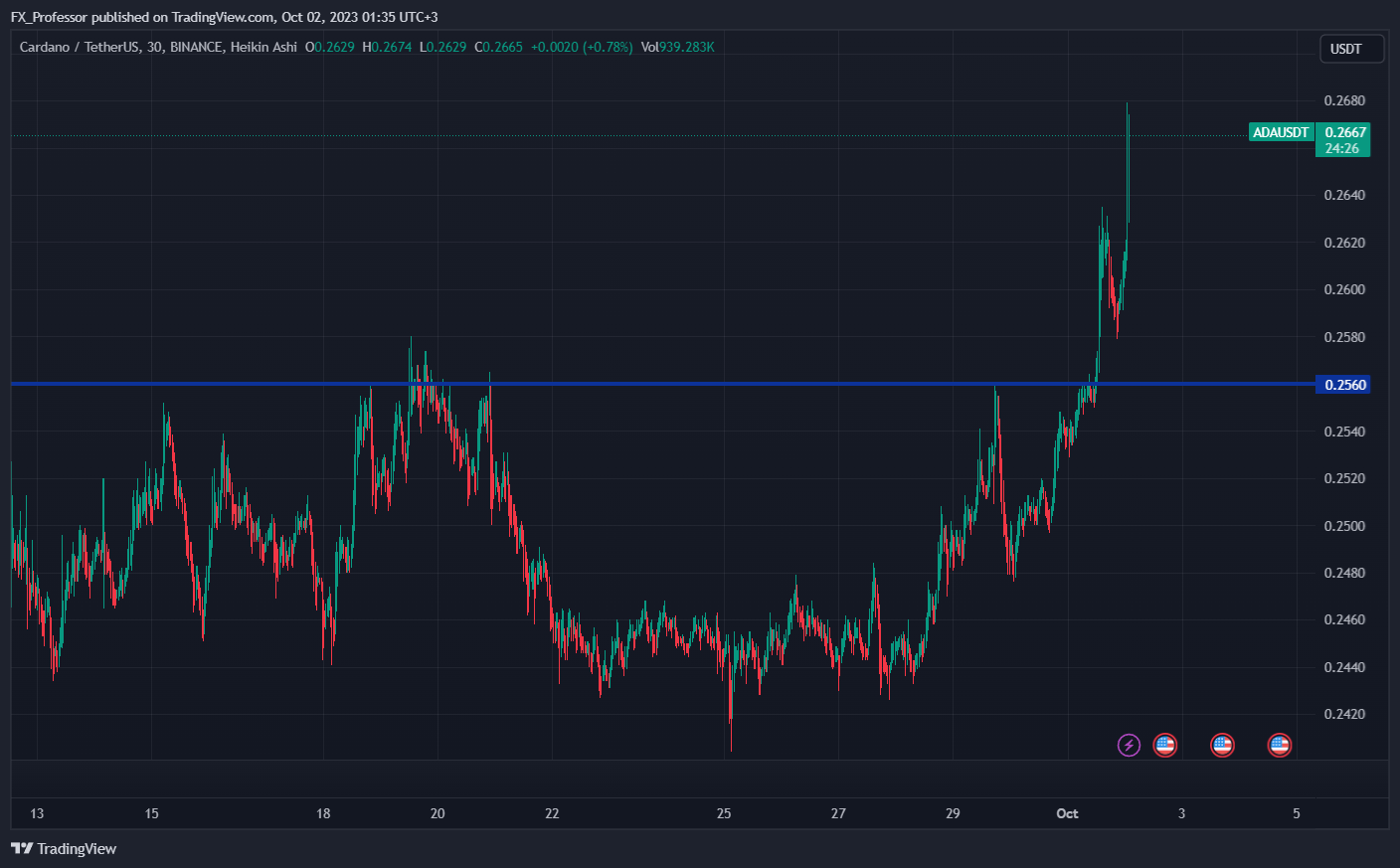Screen dimensions: 1400x868
Task: Click the date label 18 on time axis
Action: (323, 813)
